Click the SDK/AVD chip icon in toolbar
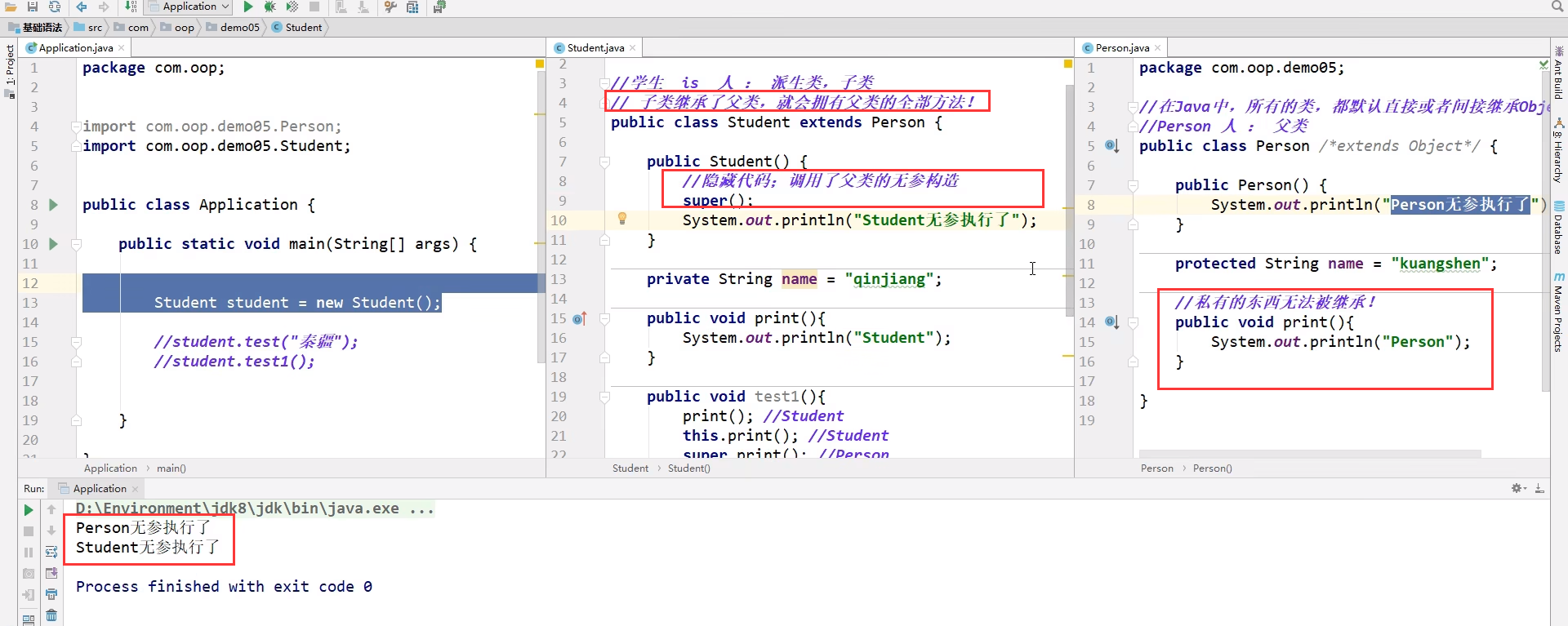Image resolution: width=1568 pixels, height=626 pixels. (439, 7)
